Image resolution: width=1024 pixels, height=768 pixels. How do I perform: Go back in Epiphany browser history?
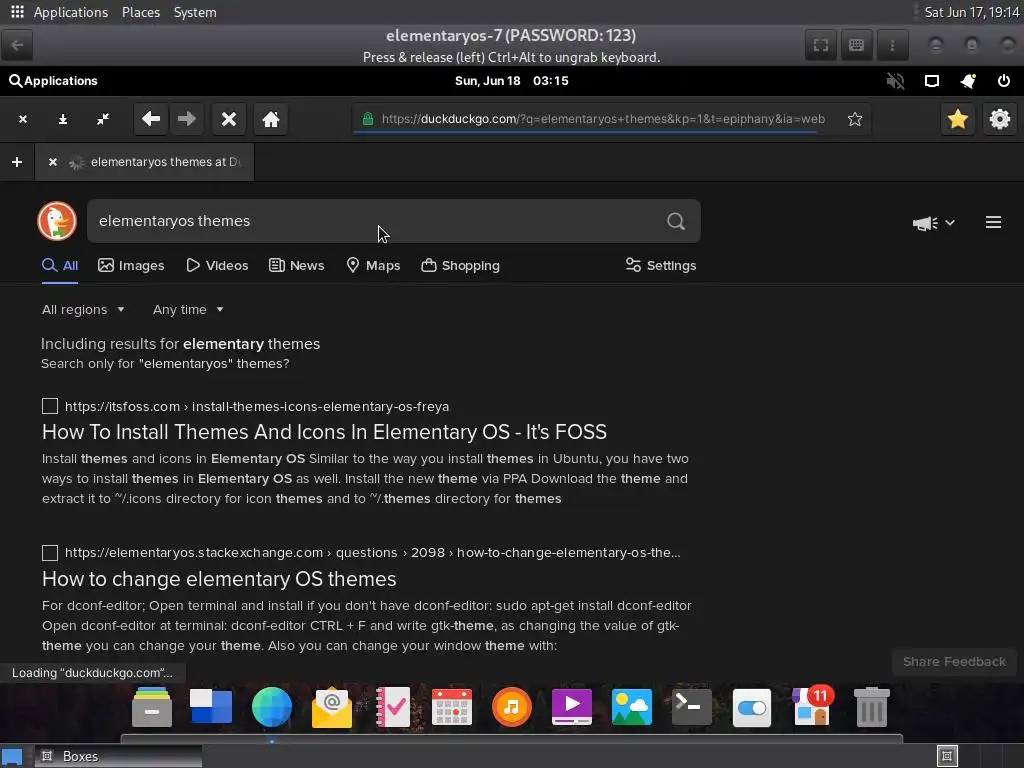point(151,119)
